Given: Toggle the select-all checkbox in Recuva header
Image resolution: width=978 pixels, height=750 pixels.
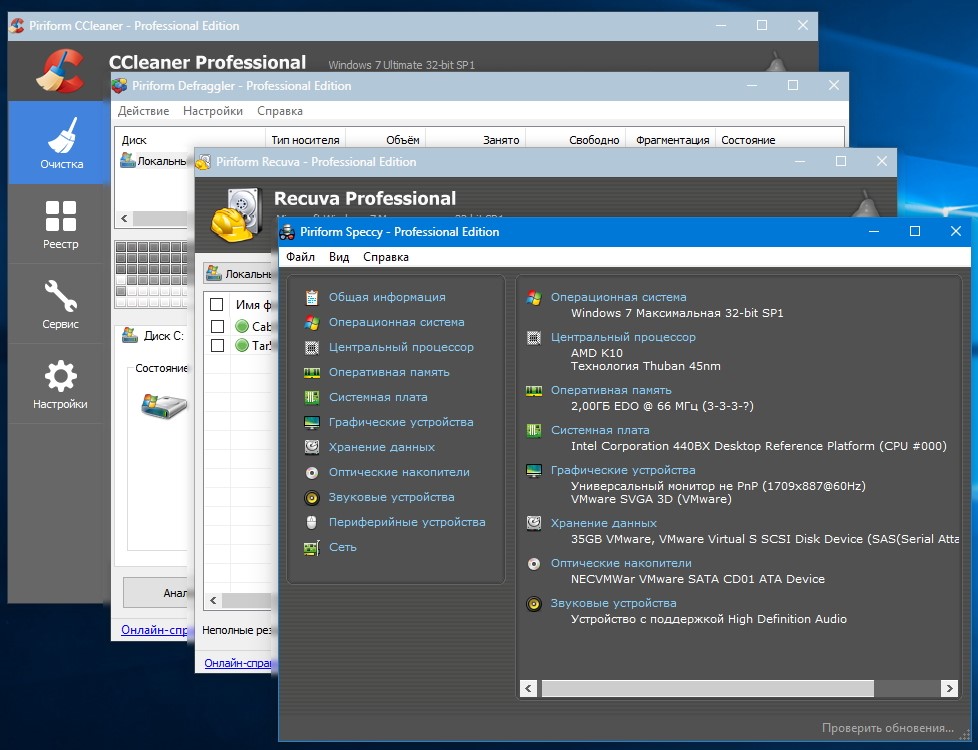Looking at the screenshot, I should (217, 304).
